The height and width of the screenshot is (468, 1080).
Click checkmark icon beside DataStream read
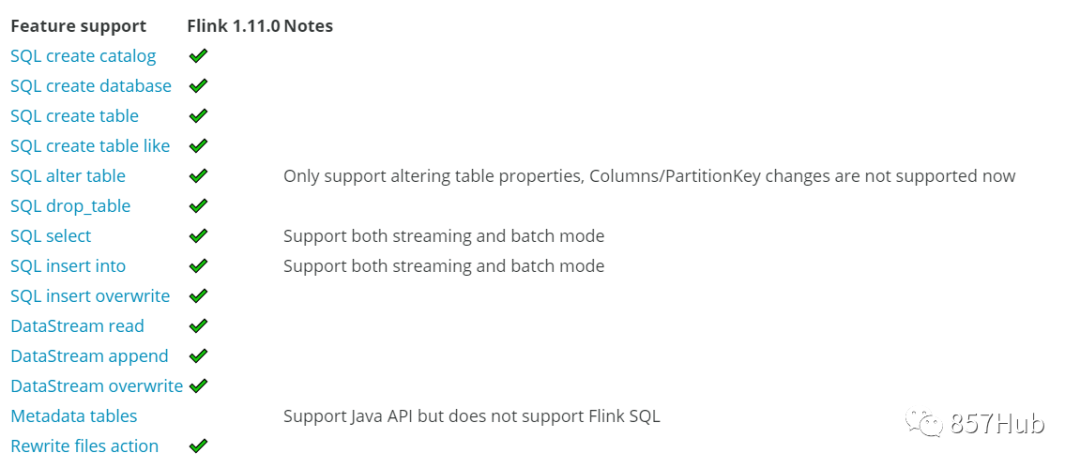(197, 326)
